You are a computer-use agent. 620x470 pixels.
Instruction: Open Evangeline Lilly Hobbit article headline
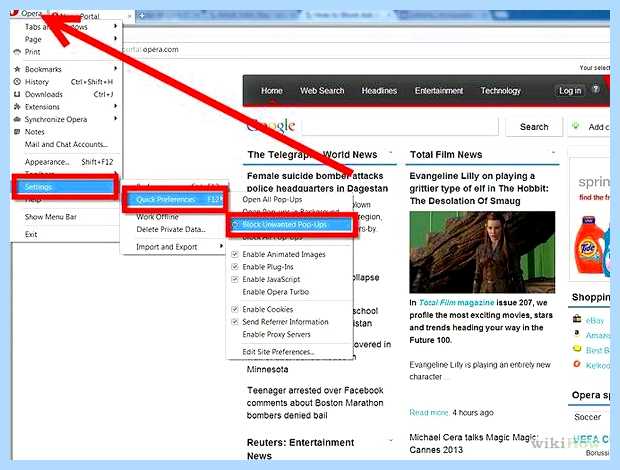point(479,189)
